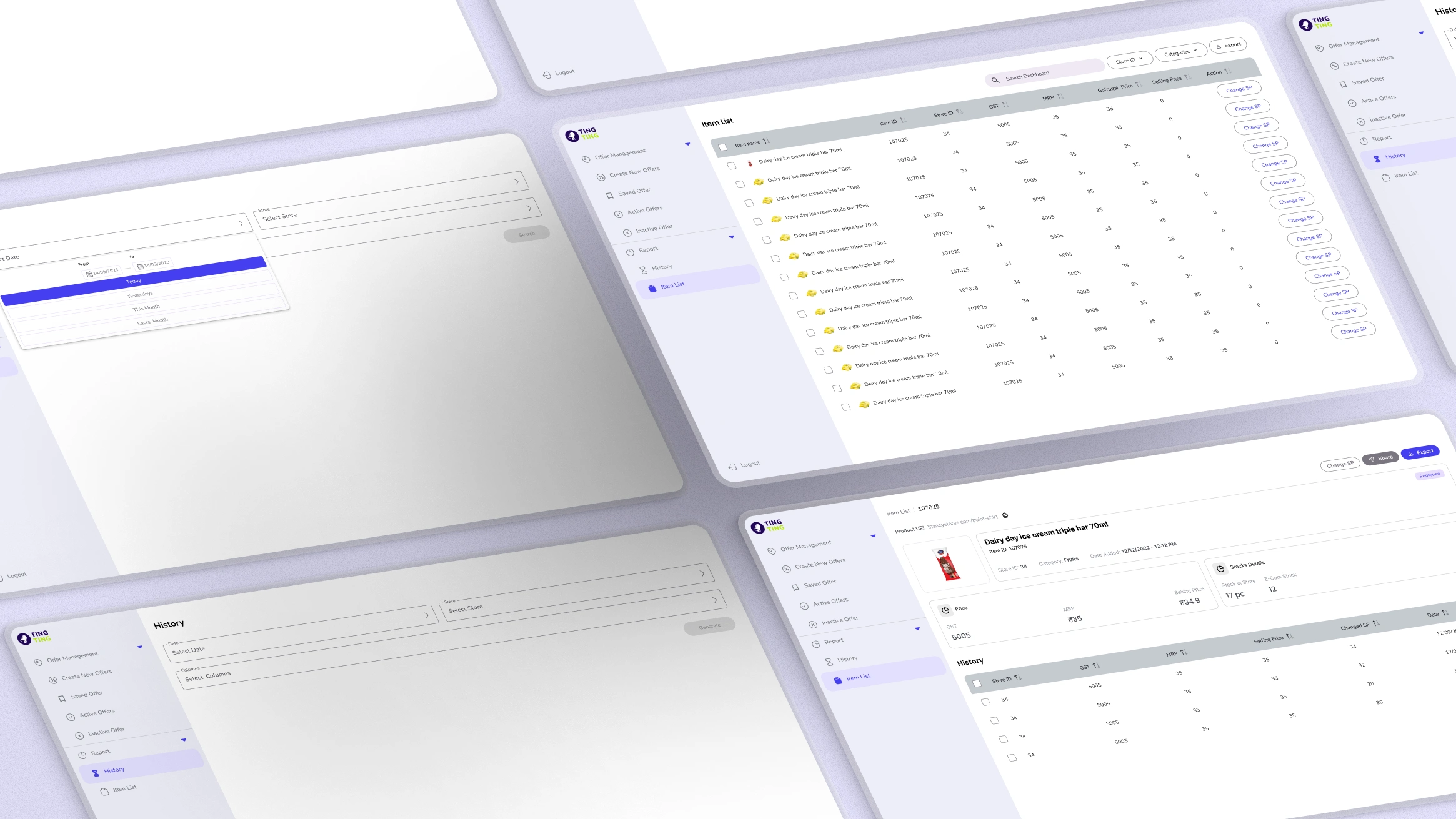Check history row with Changed SP 34
Image resolution: width=1456 pixels, height=819 pixels.
(x=985, y=702)
